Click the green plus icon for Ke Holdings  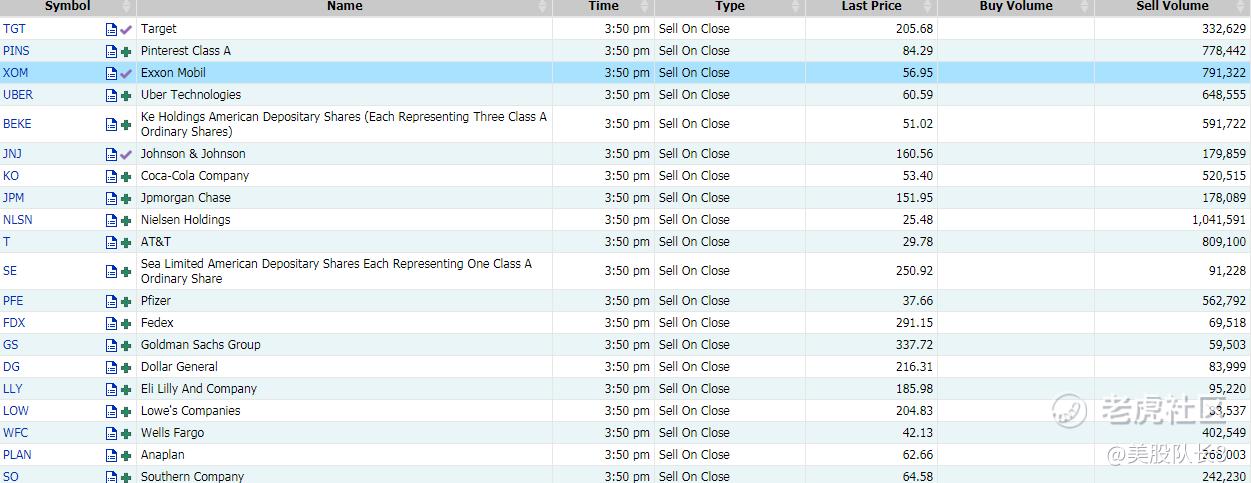click(x=126, y=125)
